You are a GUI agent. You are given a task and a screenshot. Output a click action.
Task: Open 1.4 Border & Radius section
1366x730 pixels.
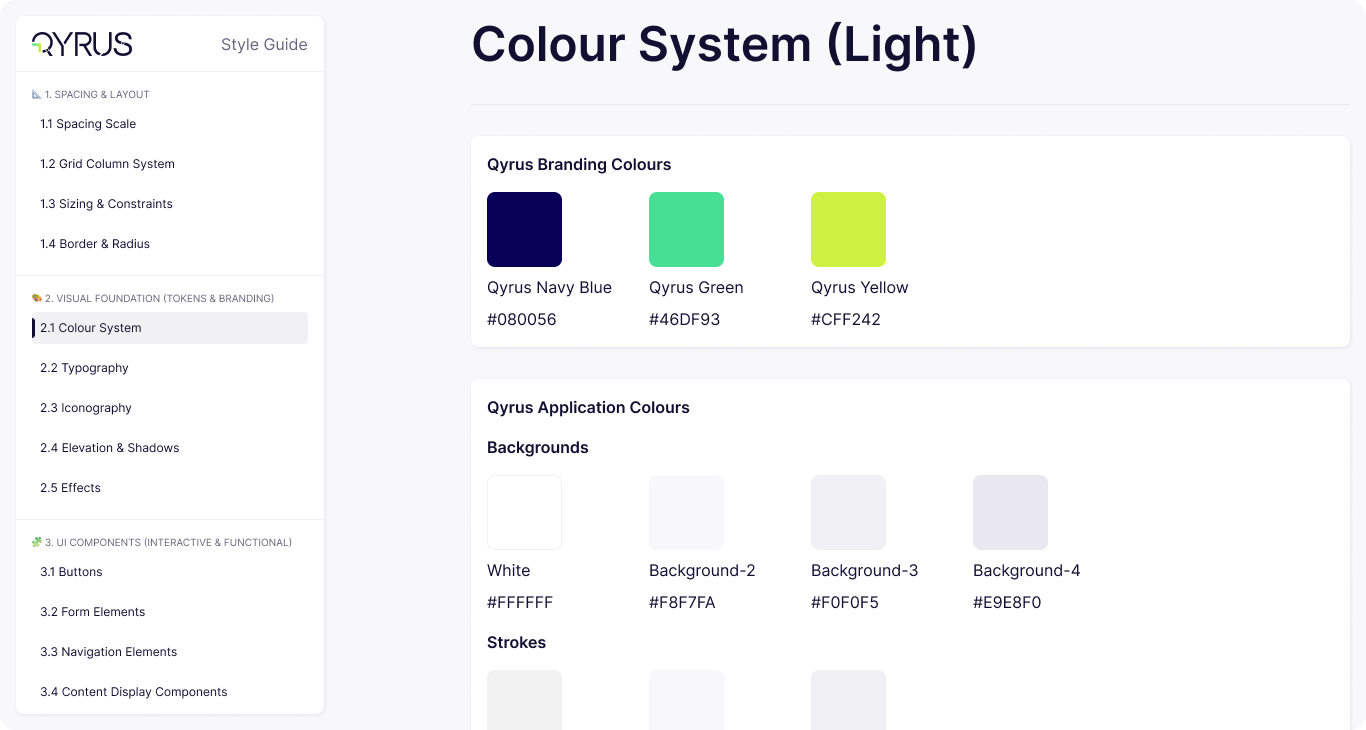coord(170,244)
